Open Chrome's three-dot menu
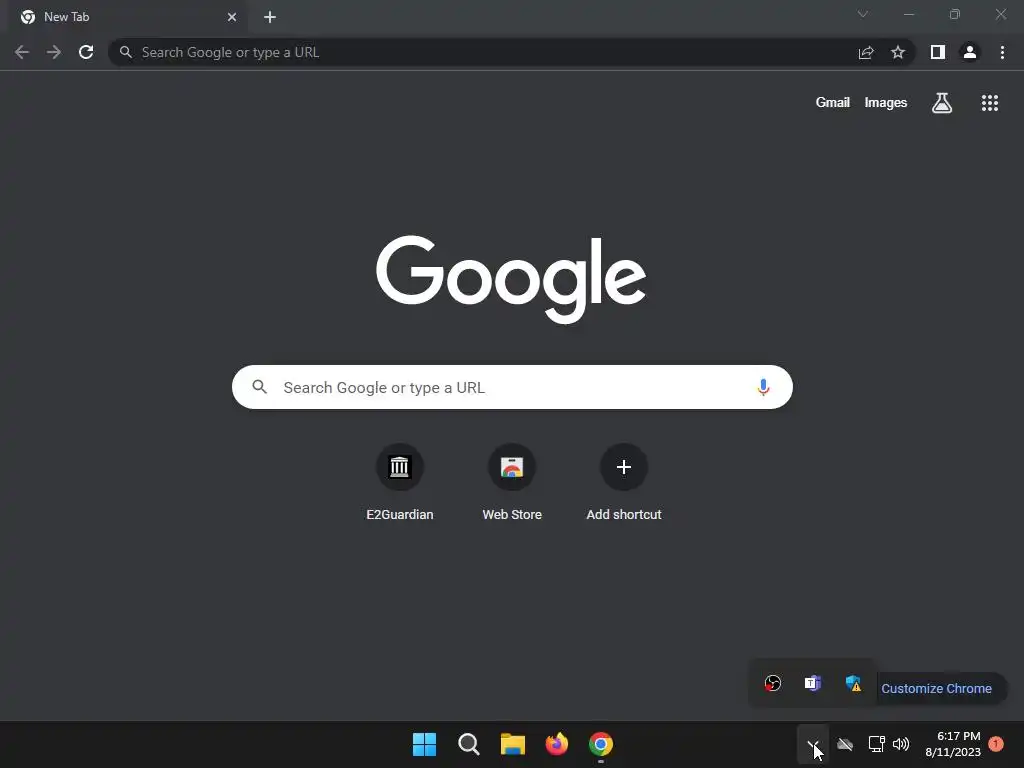Viewport: 1024px width, 768px height. point(1002,52)
